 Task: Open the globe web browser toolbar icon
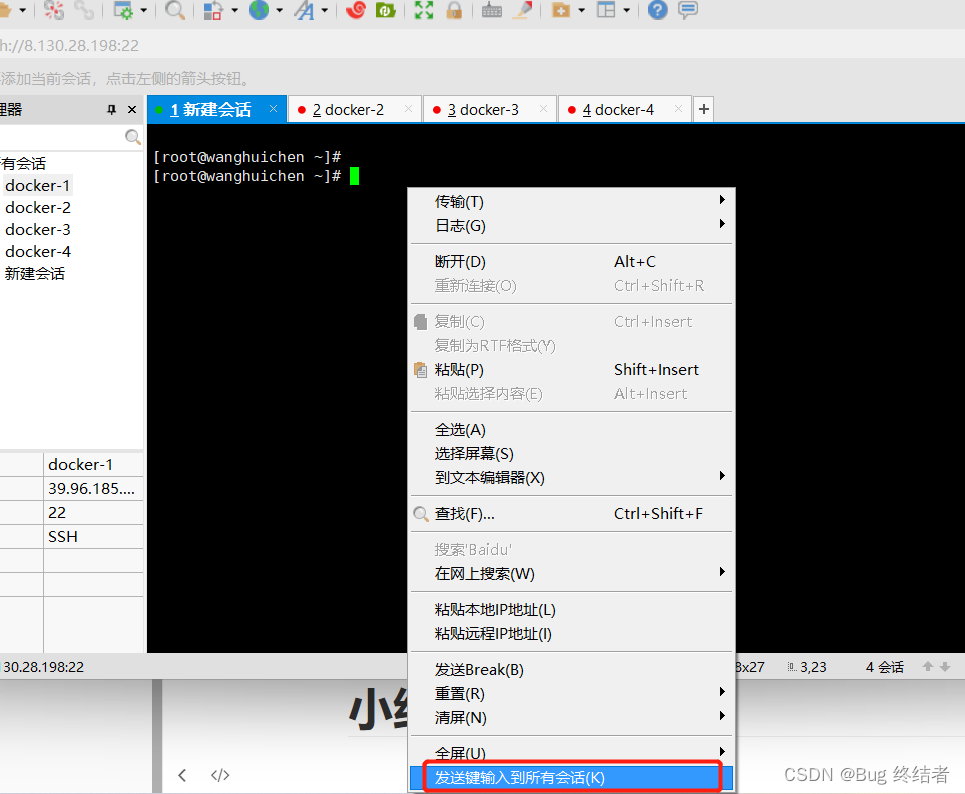point(258,11)
